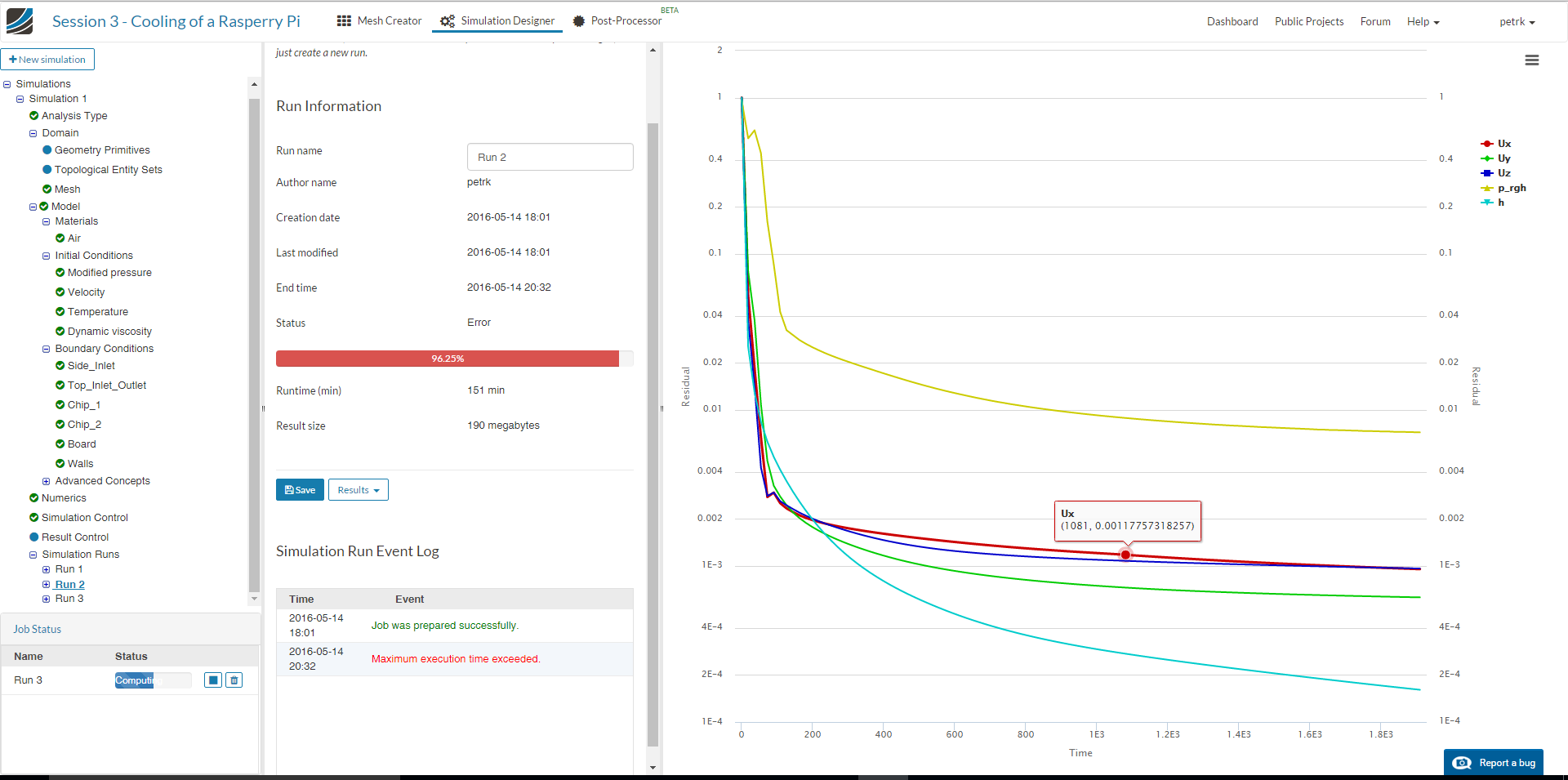The height and width of the screenshot is (780, 1568).
Task: Click the Numerics check icon
Action: pyautogui.click(x=34, y=498)
